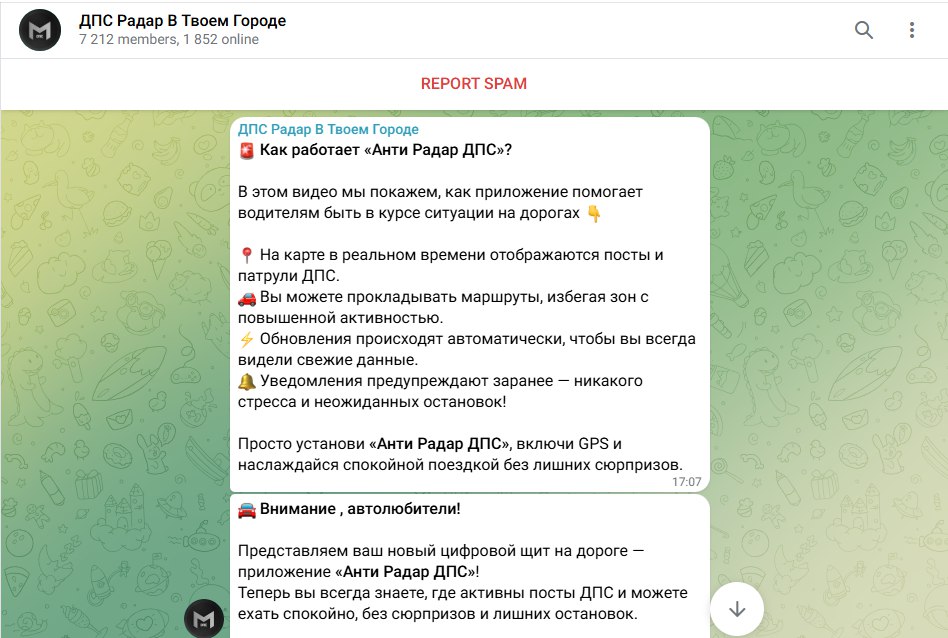The width and height of the screenshot is (948, 638).
Task: Click bold «Анти Радар ДПС» after «Просто установи»
Action: point(440,444)
